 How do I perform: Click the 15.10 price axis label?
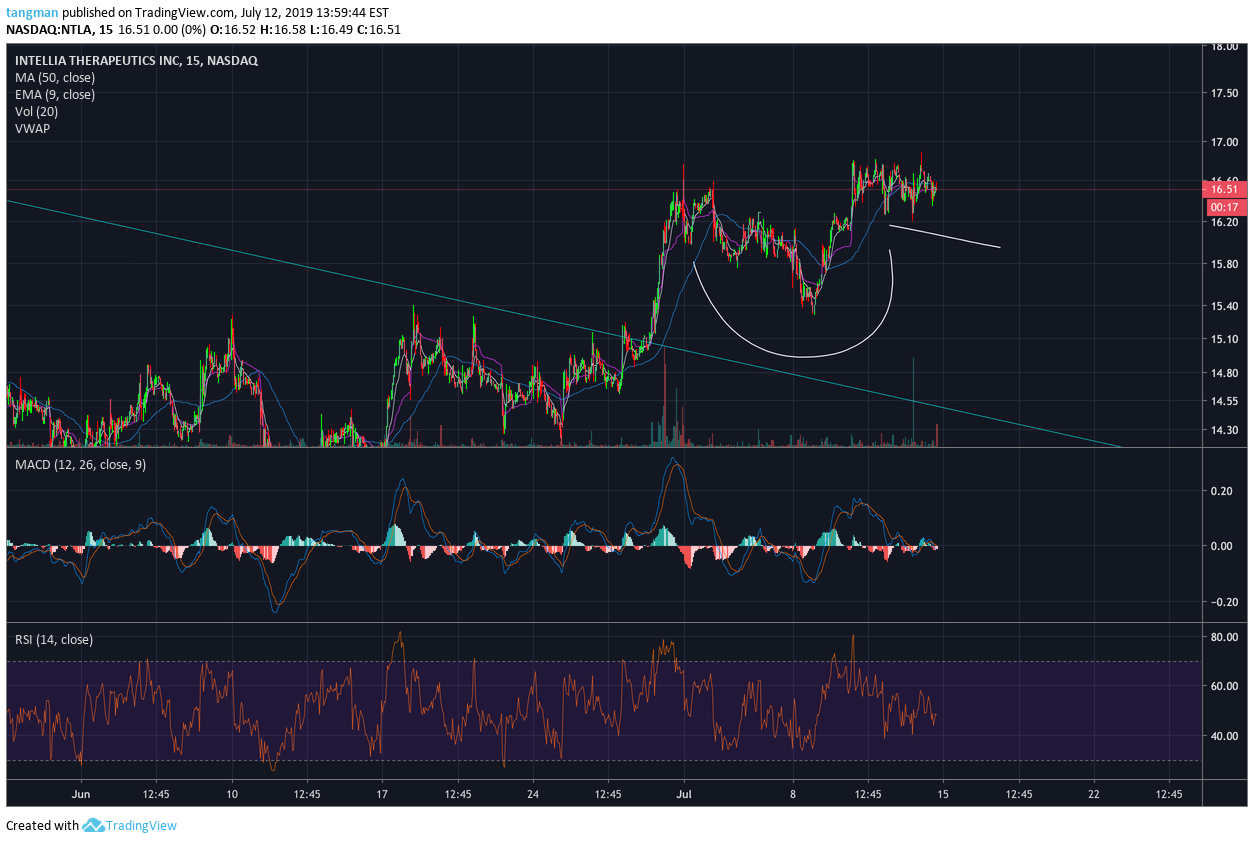(x=1225, y=339)
